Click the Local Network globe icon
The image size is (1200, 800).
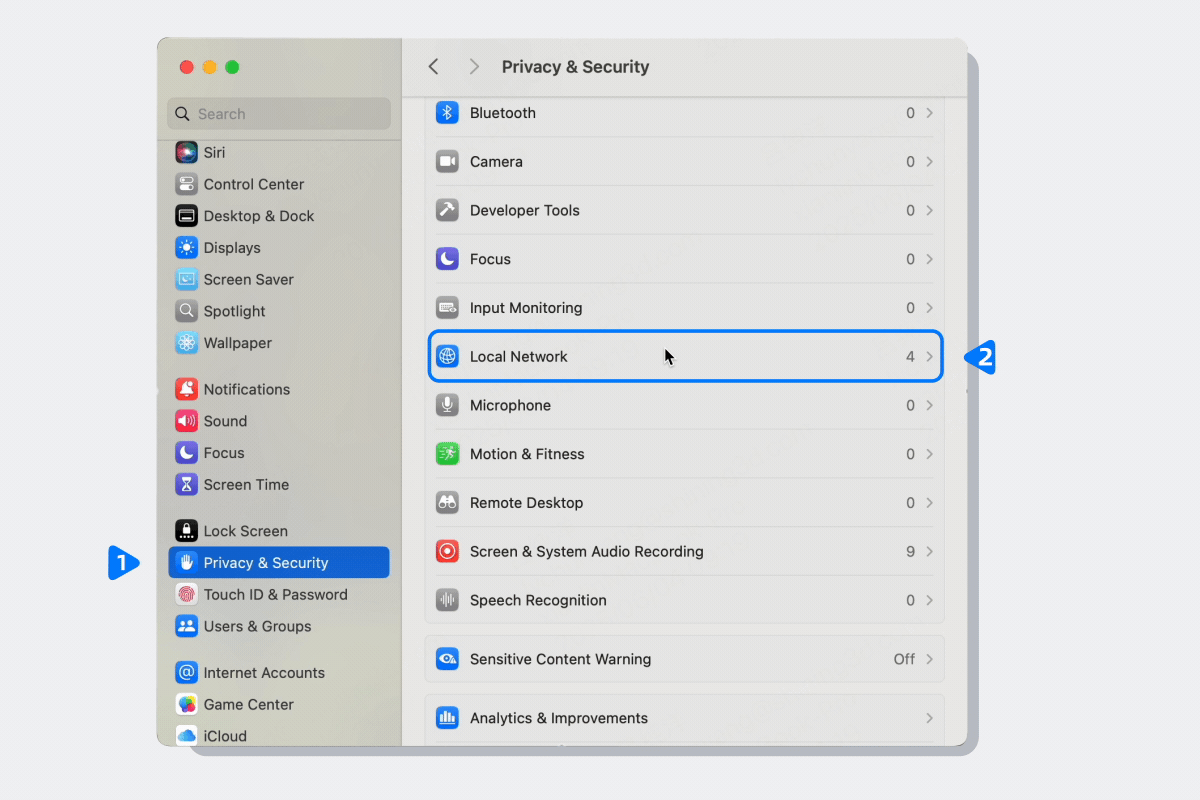447,356
